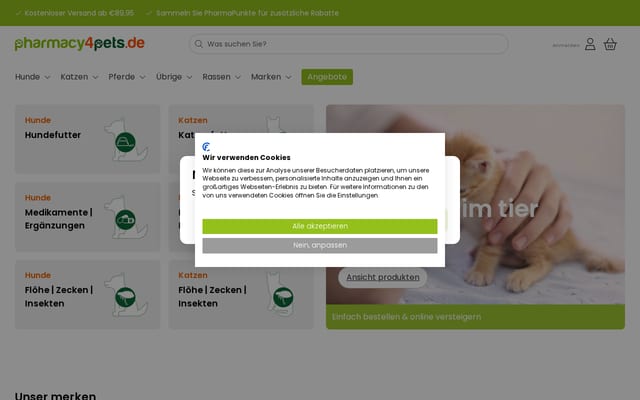Focus the 'Was suchen Sie?' search field

click(x=348, y=44)
